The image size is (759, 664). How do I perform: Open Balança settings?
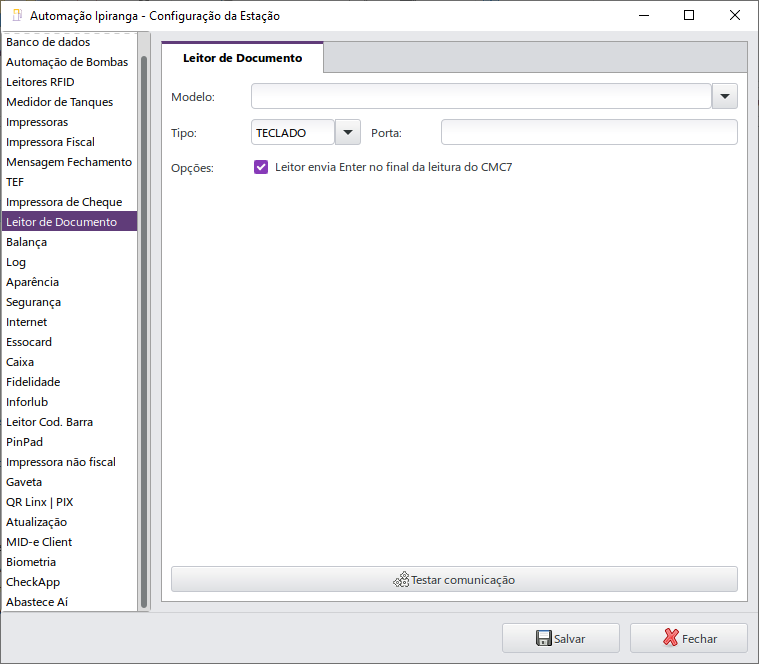pos(70,242)
